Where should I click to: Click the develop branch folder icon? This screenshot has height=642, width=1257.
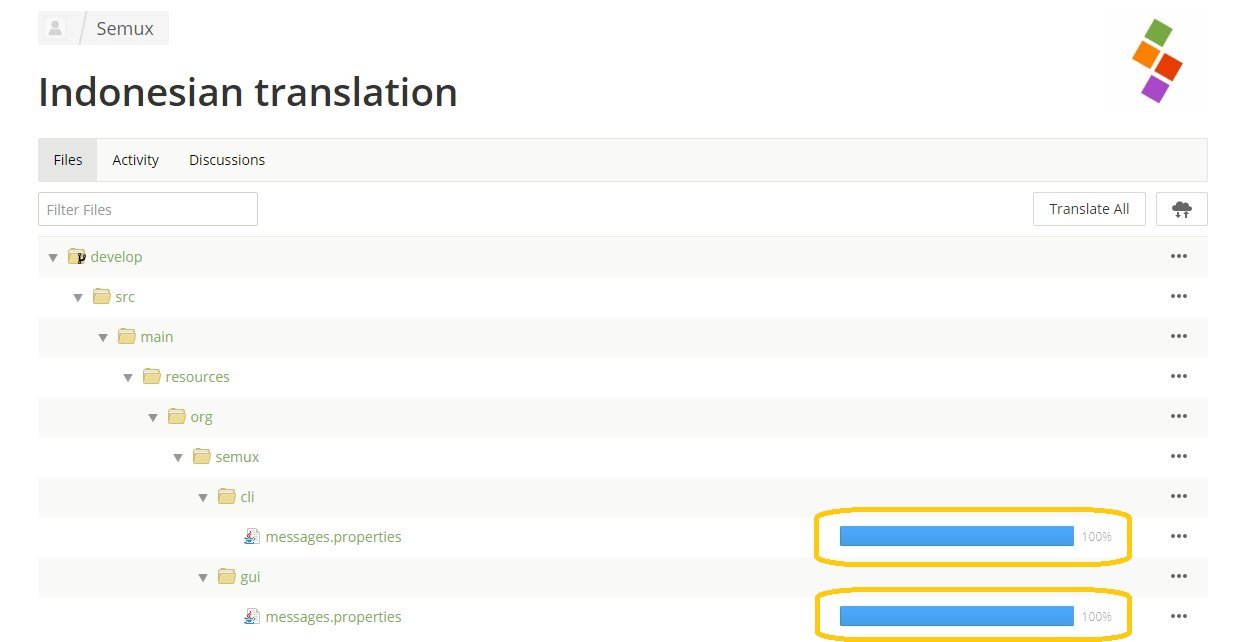(77, 257)
